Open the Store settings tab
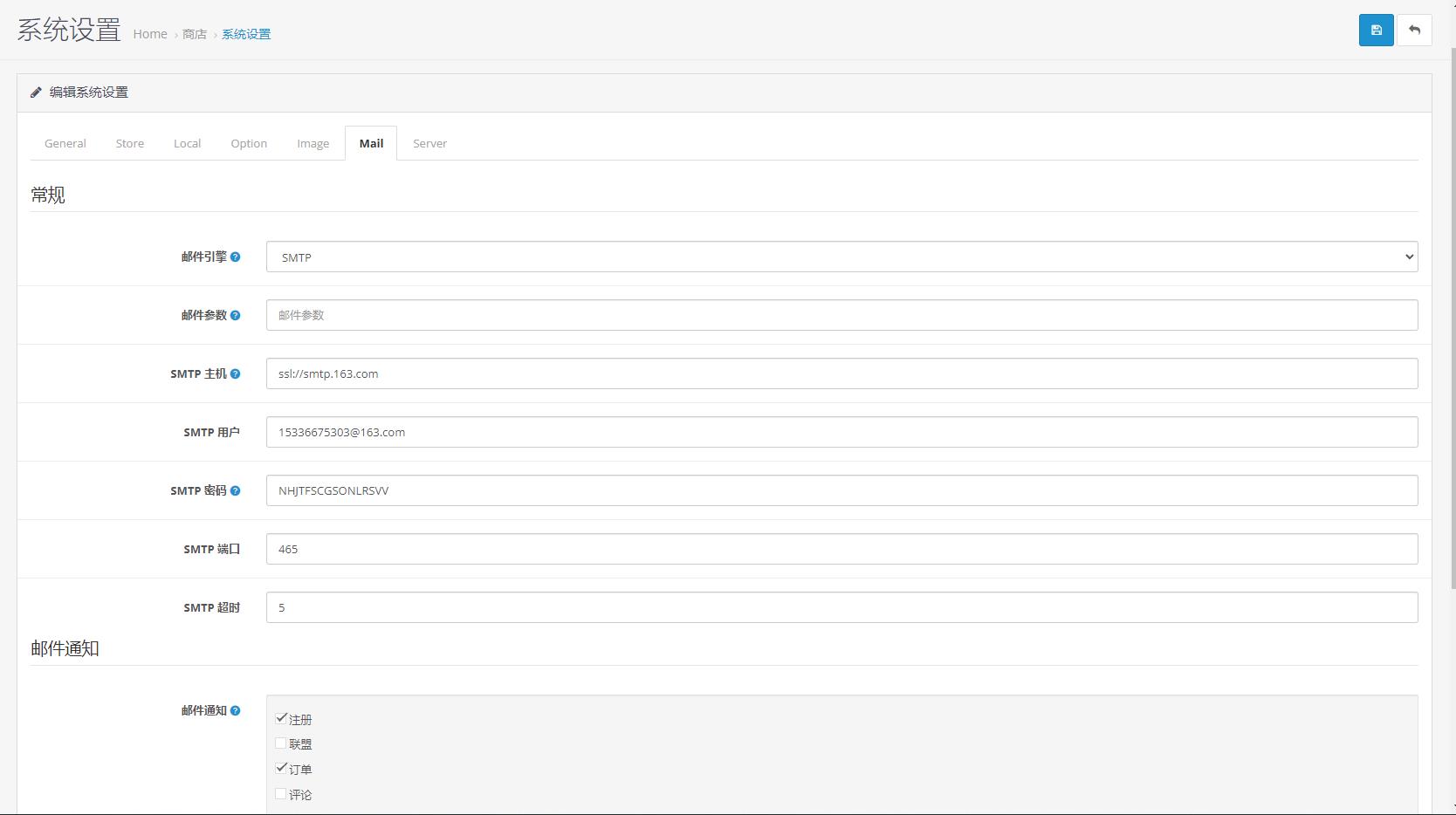 (x=130, y=144)
